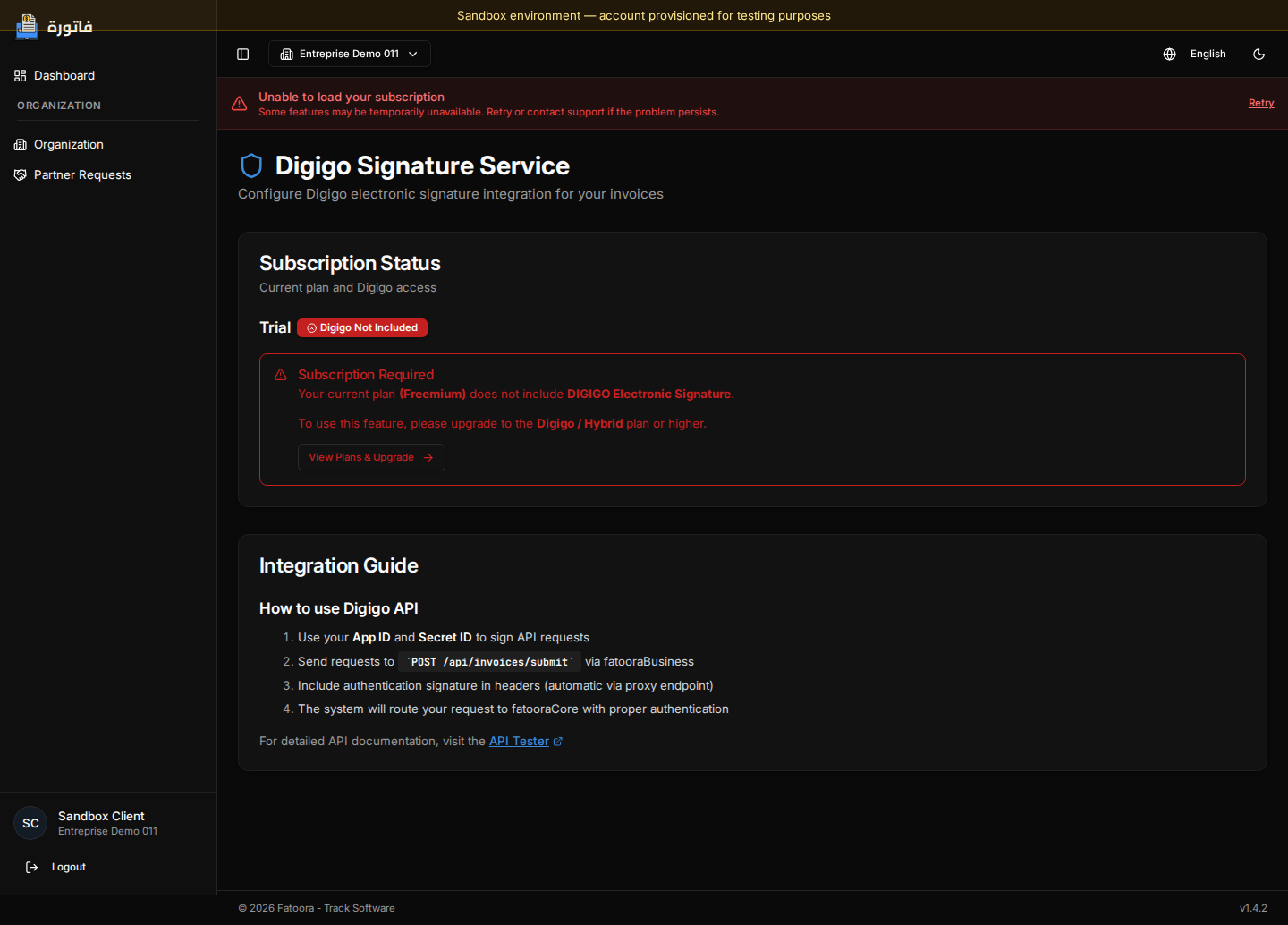This screenshot has width=1288, height=925.
Task: Change the English language selector
Action: pyautogui.click(x=1207, y=54)
